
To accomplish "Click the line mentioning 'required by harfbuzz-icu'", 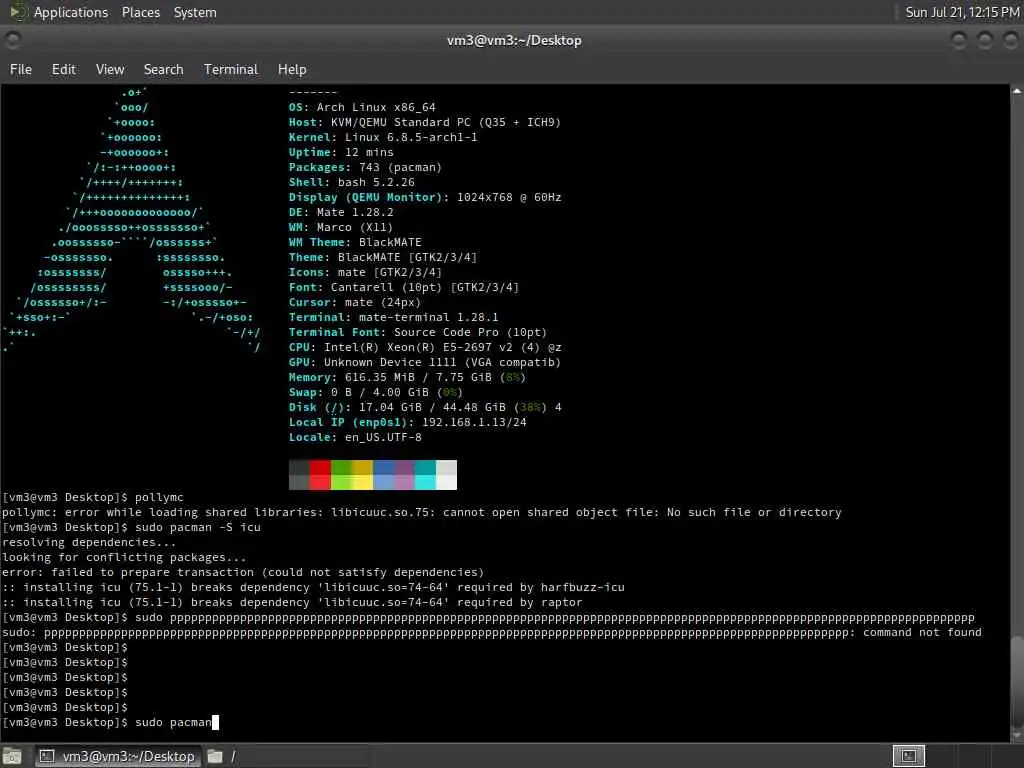I will click(313, 588).
